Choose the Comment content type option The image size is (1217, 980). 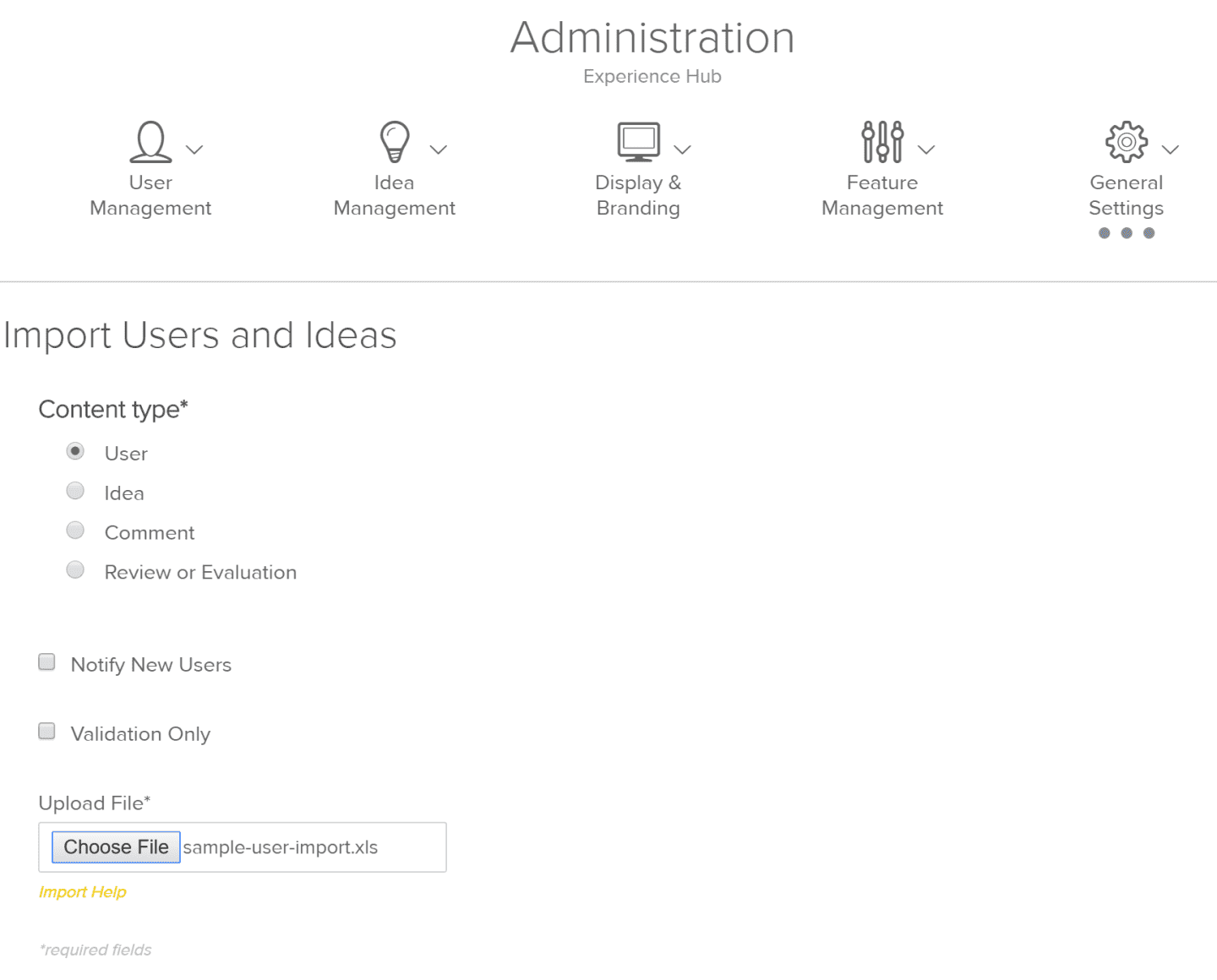(x=75, y=531)
